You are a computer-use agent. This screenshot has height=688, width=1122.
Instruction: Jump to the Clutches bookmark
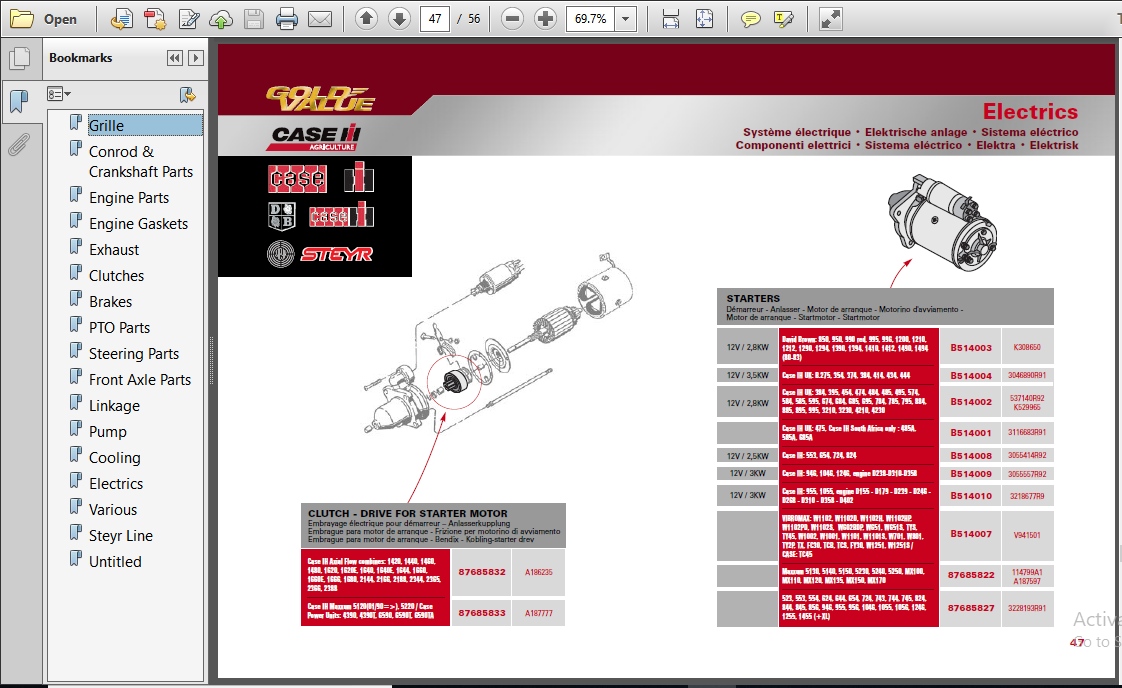[x=117, y=276]
